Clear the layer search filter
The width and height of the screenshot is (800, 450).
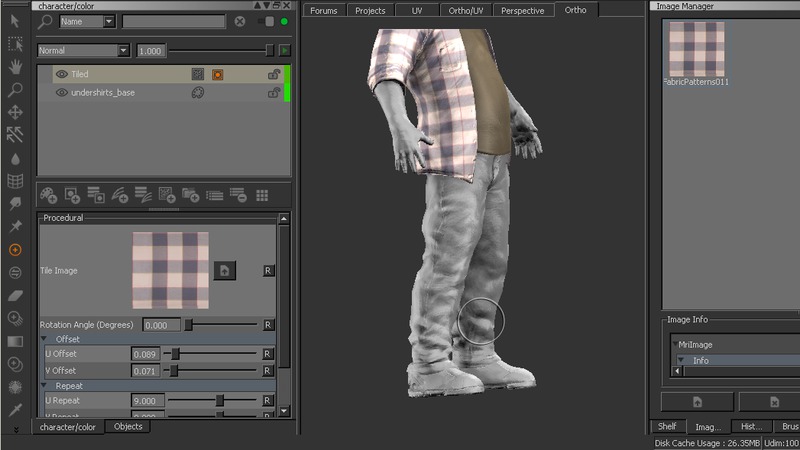coord(240,21)
